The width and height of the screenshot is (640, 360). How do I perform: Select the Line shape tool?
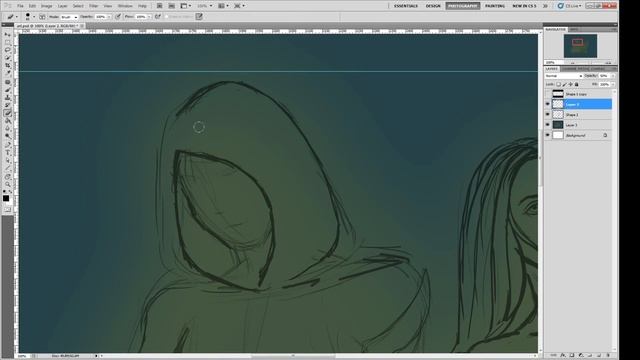click(x=7, y=168)
